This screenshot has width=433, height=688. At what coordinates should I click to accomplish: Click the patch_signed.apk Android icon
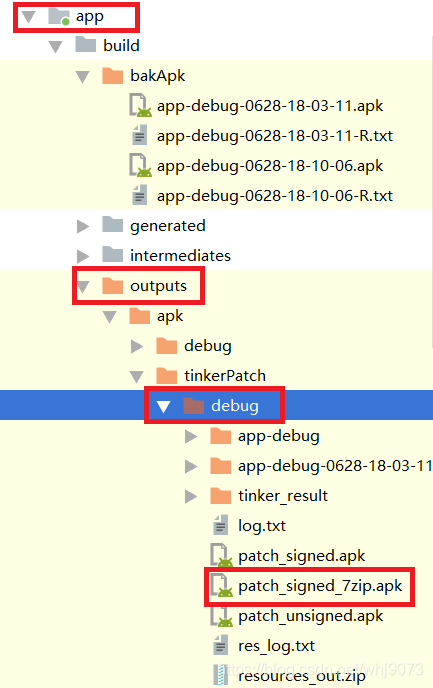click(x=222, y=555)
